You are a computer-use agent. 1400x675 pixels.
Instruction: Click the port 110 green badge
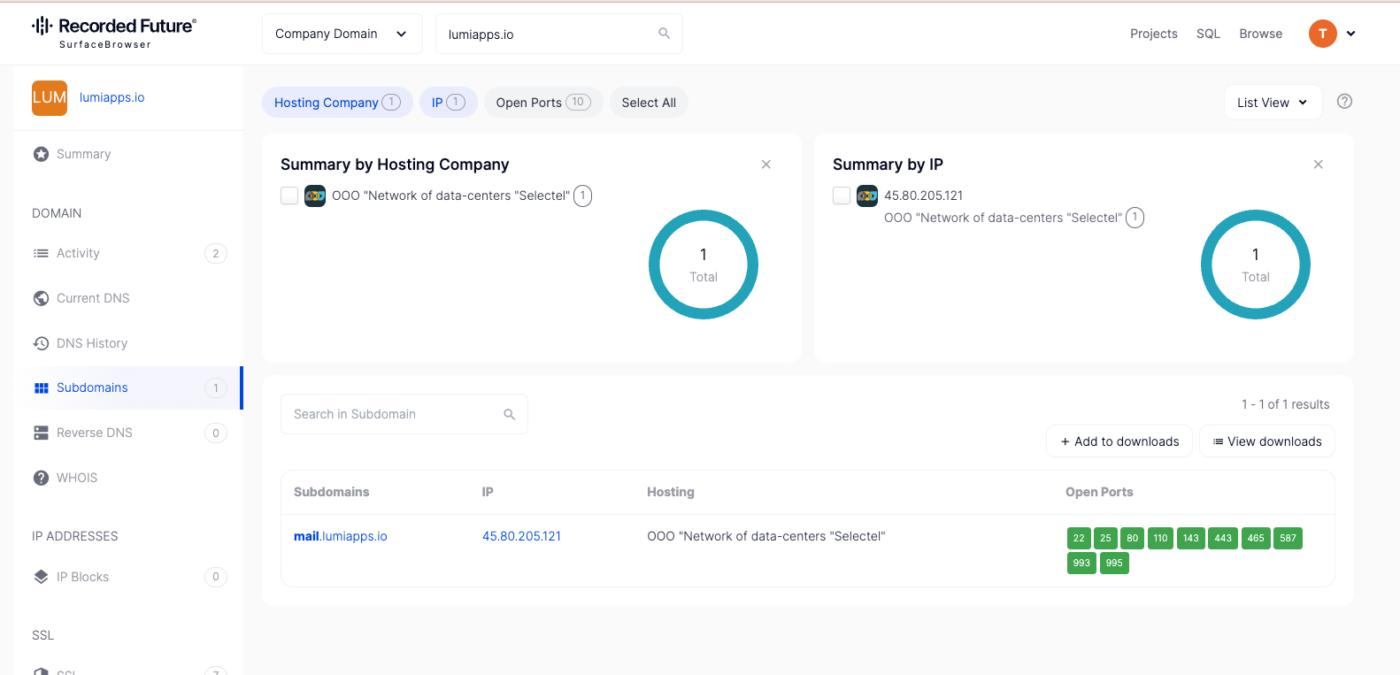(1161, 538)
